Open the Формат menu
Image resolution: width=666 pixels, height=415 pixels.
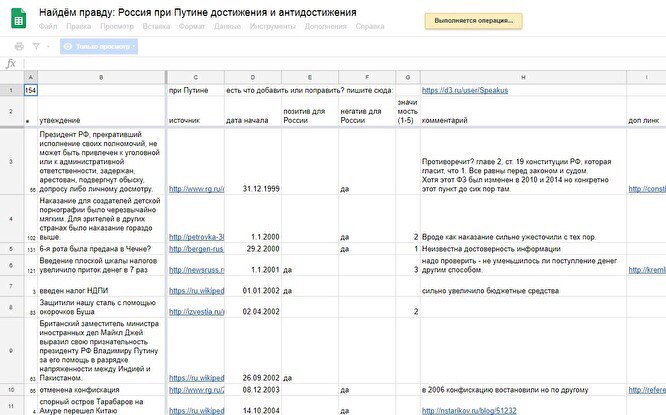click(x=192, y=26)
